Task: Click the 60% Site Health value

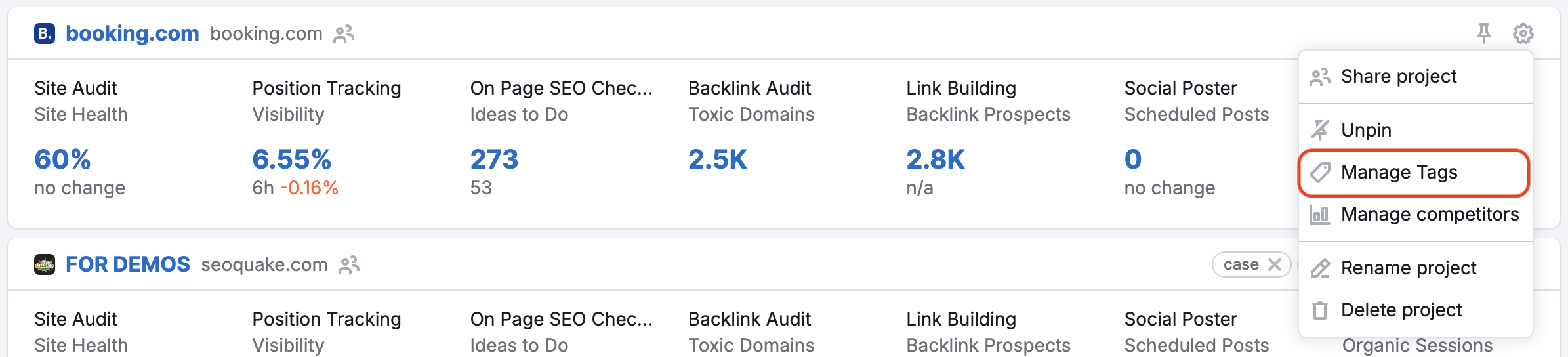Action: tap(62, 159)
